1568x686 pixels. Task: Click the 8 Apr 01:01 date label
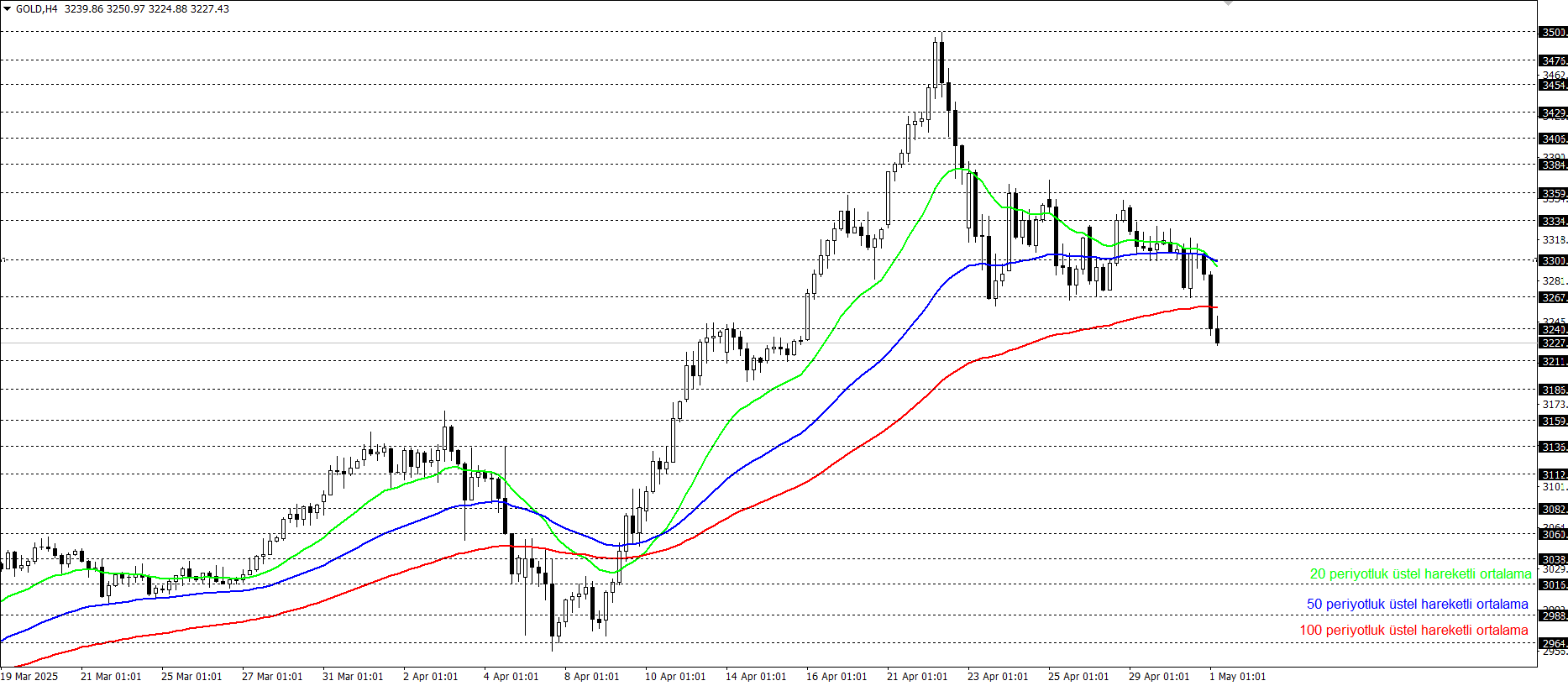[x=592, y=676]
